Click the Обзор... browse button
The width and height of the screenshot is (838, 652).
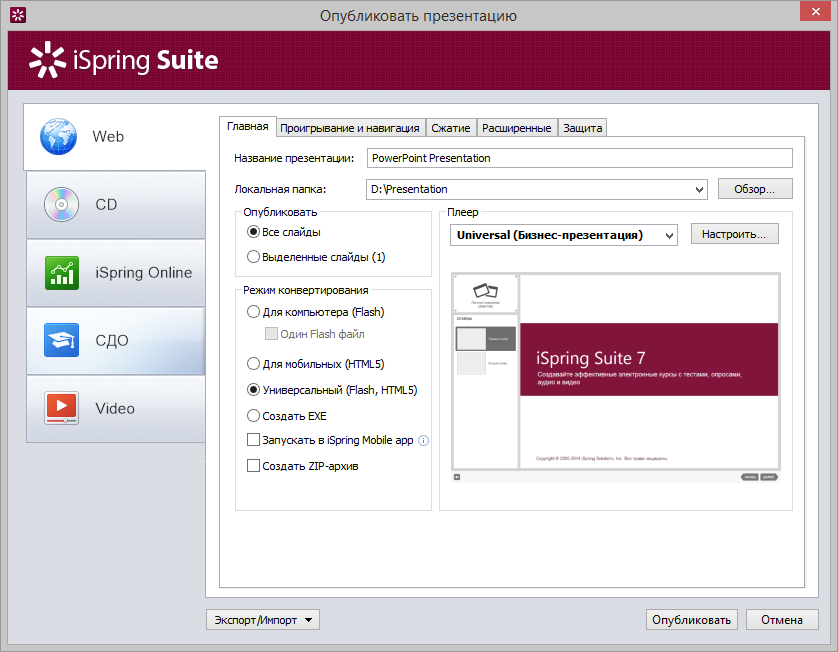pos(755,189)
